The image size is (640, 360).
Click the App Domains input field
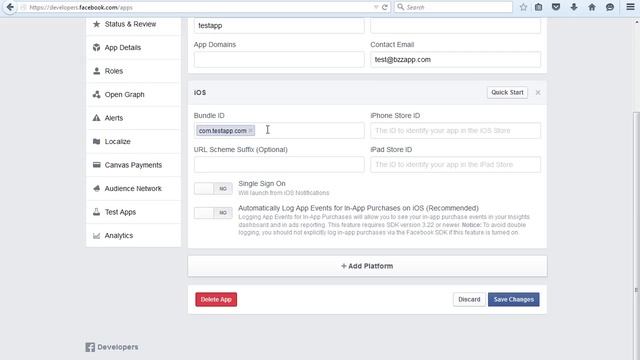pos(279,60)
